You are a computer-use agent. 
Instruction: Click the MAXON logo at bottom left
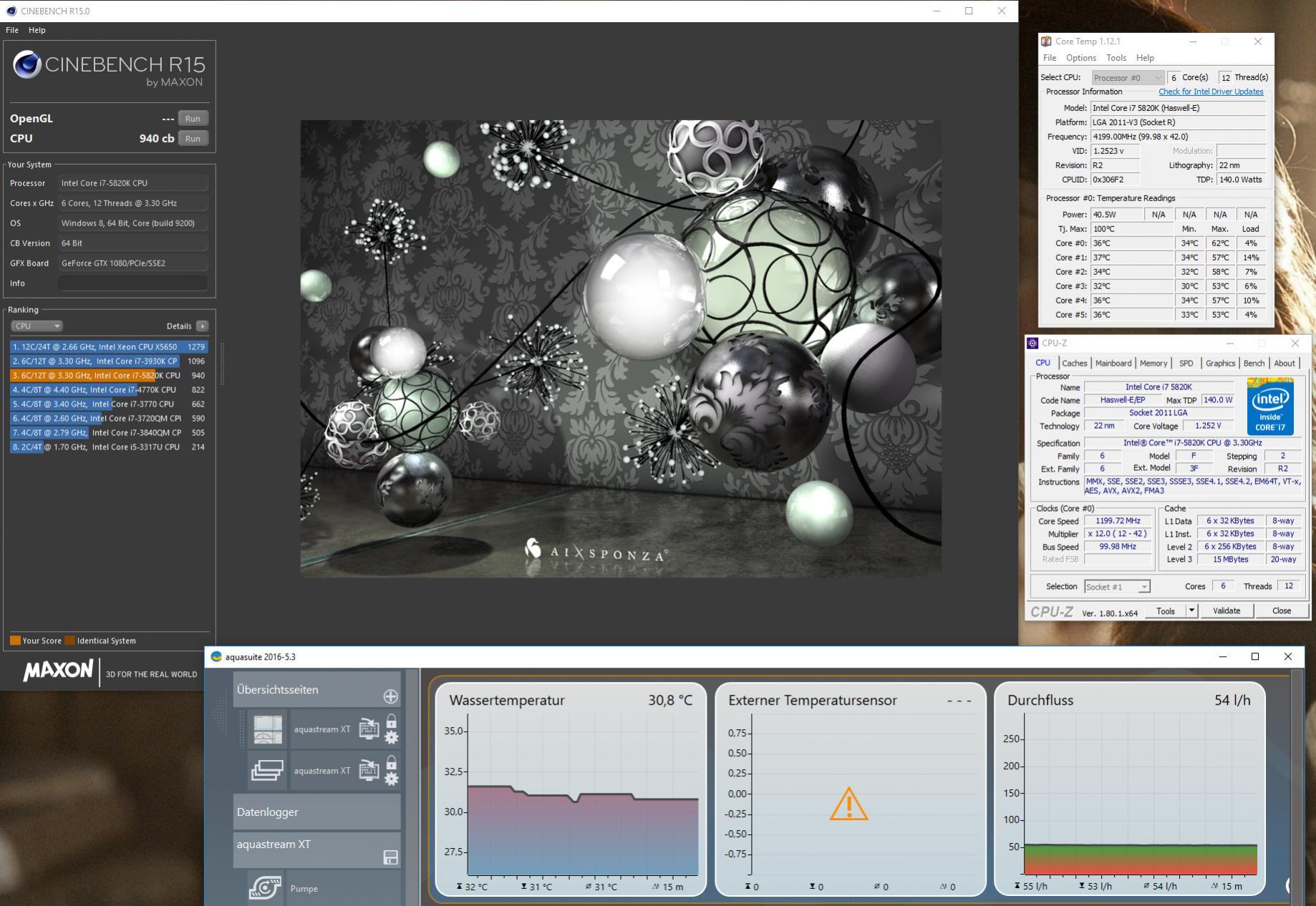coord(58,671)
